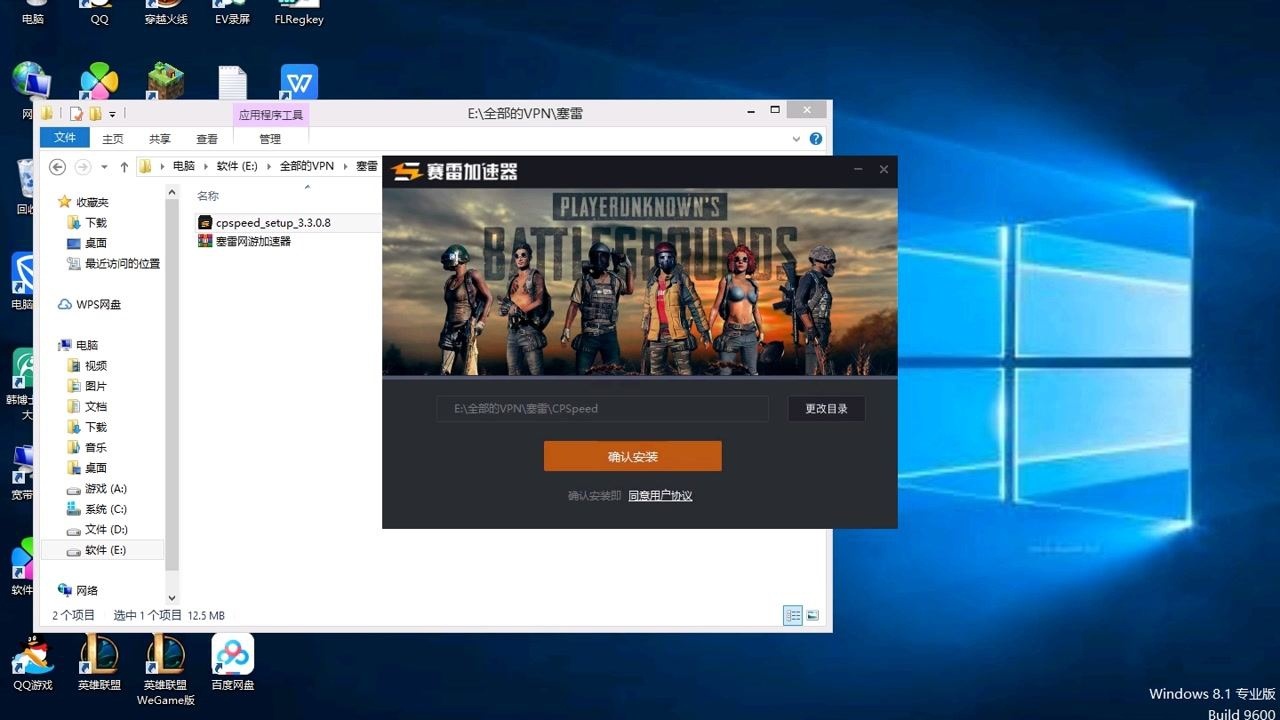Select drive 游戏 (A:)
The image size is (1280, 720).
[x=97, y=489]
